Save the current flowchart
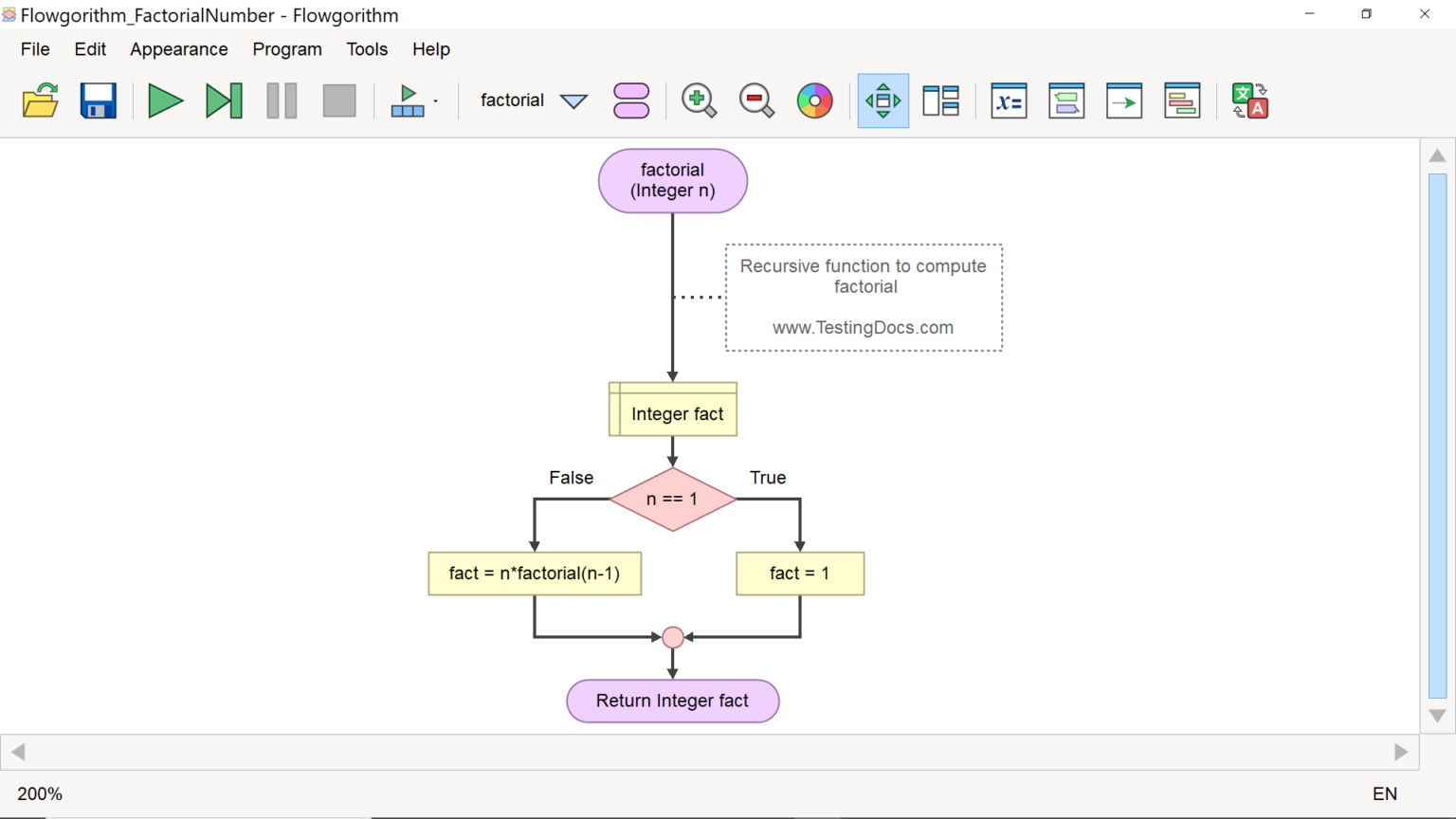The image size is (1456, 819). tap(99, 100)
